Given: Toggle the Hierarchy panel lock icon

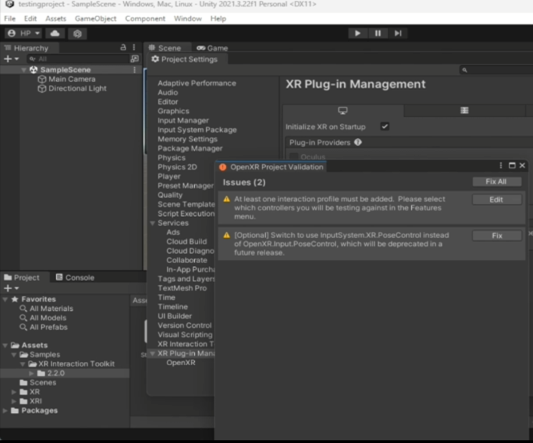Looking at the screenshot, I should pyautogui.click(x=123, y=47).
